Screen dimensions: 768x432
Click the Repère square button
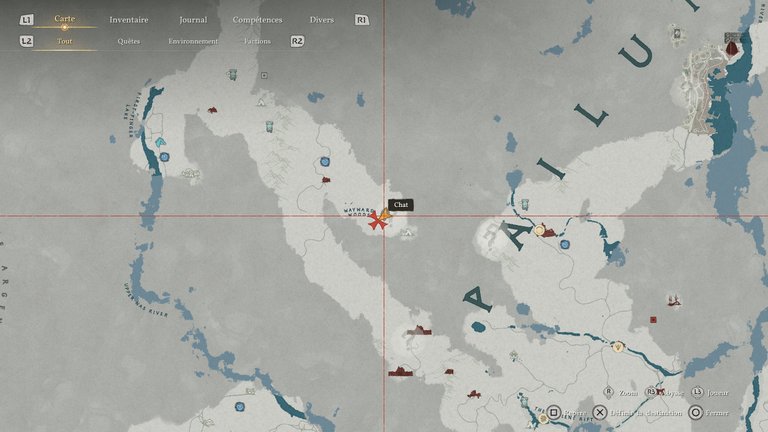553,412
